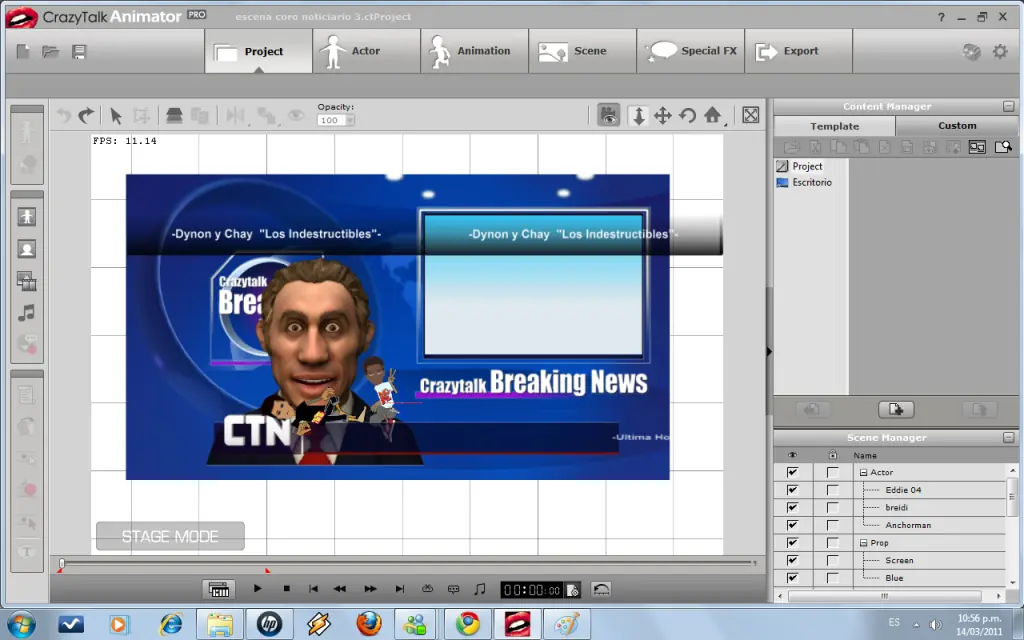Click the timecode field

click(x=532, y=590)
